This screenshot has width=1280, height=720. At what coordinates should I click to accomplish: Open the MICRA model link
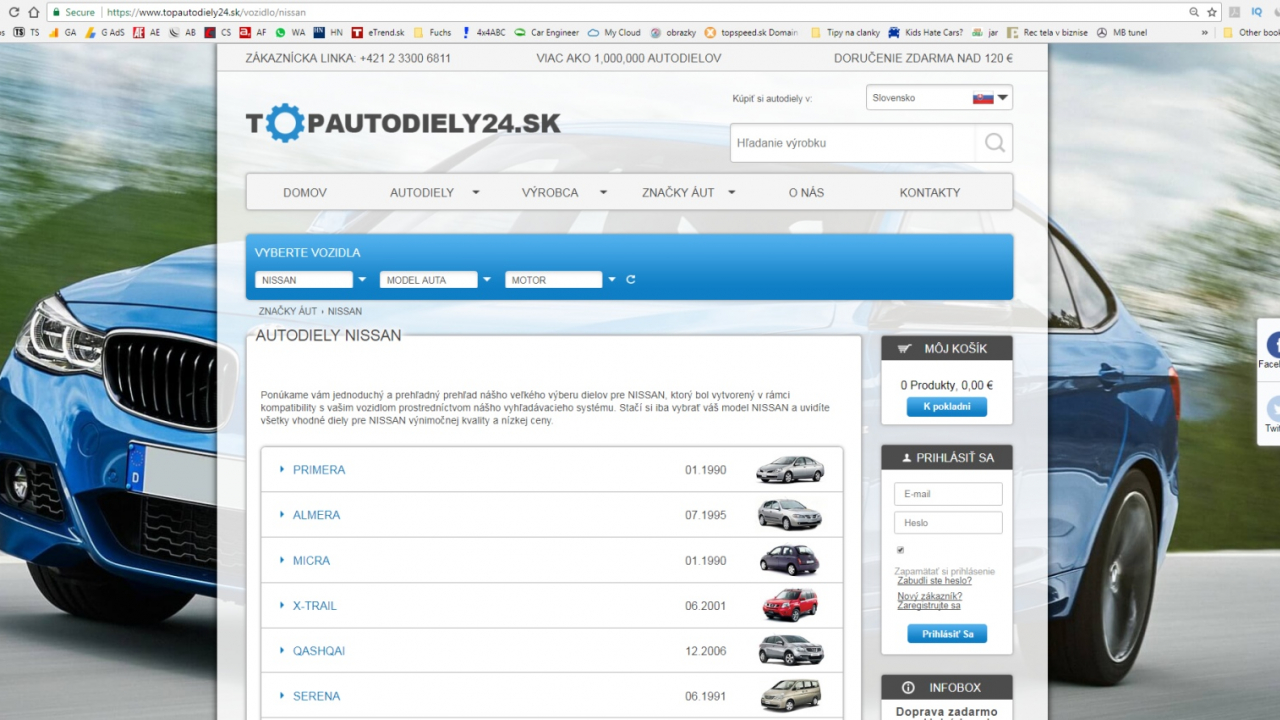tap(311, 561)
